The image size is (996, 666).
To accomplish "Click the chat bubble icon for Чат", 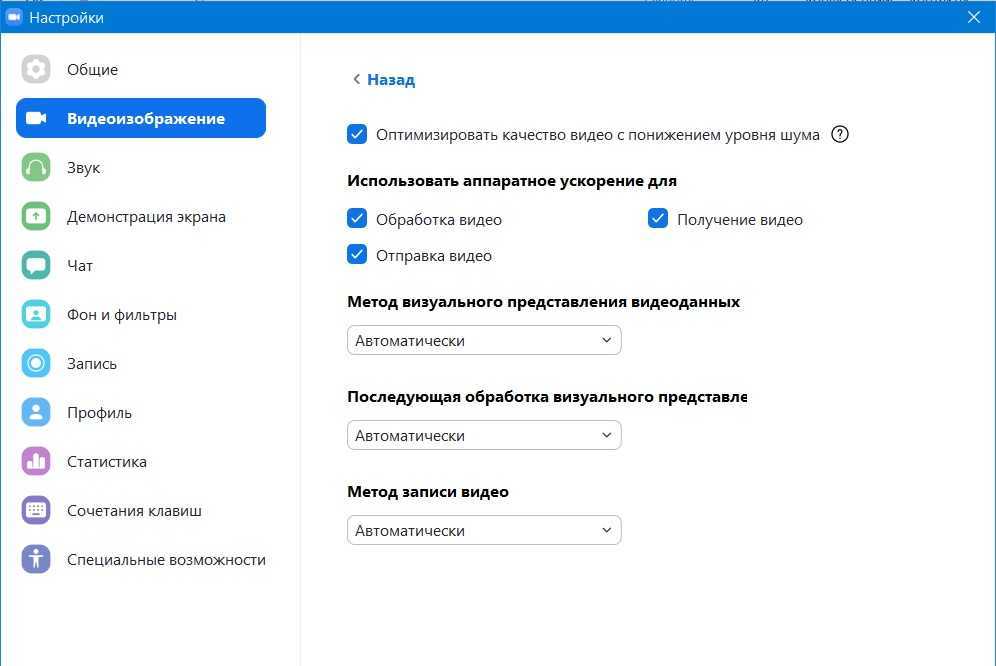I will click(x=36, y=266).
